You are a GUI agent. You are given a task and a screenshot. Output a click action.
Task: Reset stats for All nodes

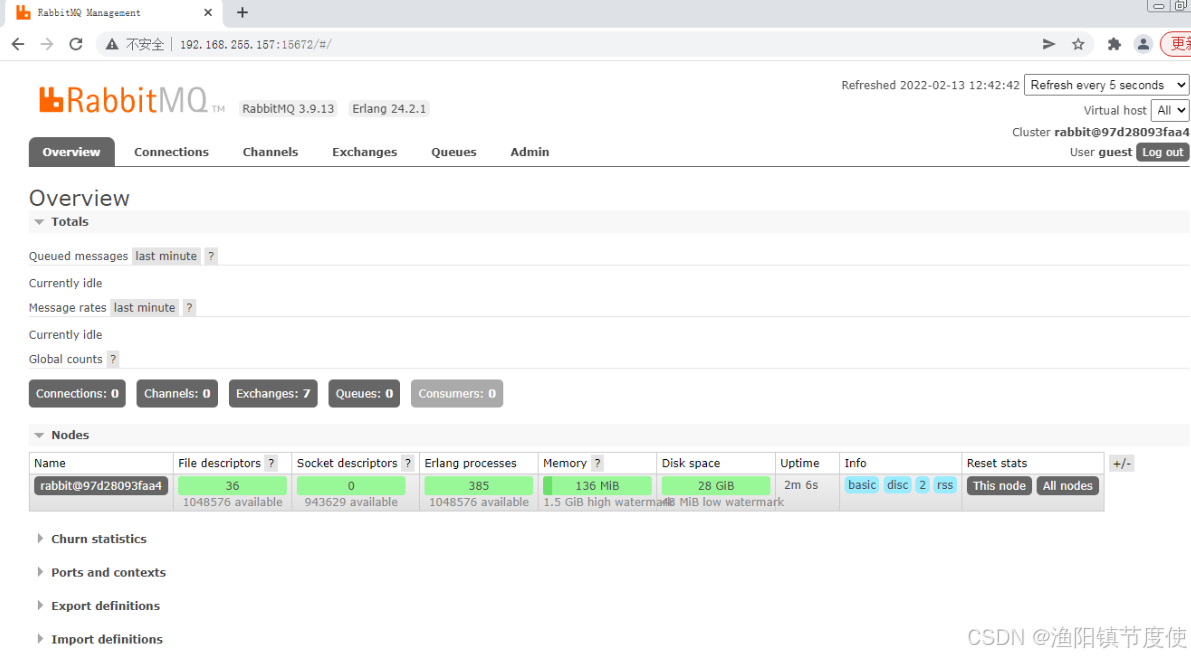[x=1067, y=486]
